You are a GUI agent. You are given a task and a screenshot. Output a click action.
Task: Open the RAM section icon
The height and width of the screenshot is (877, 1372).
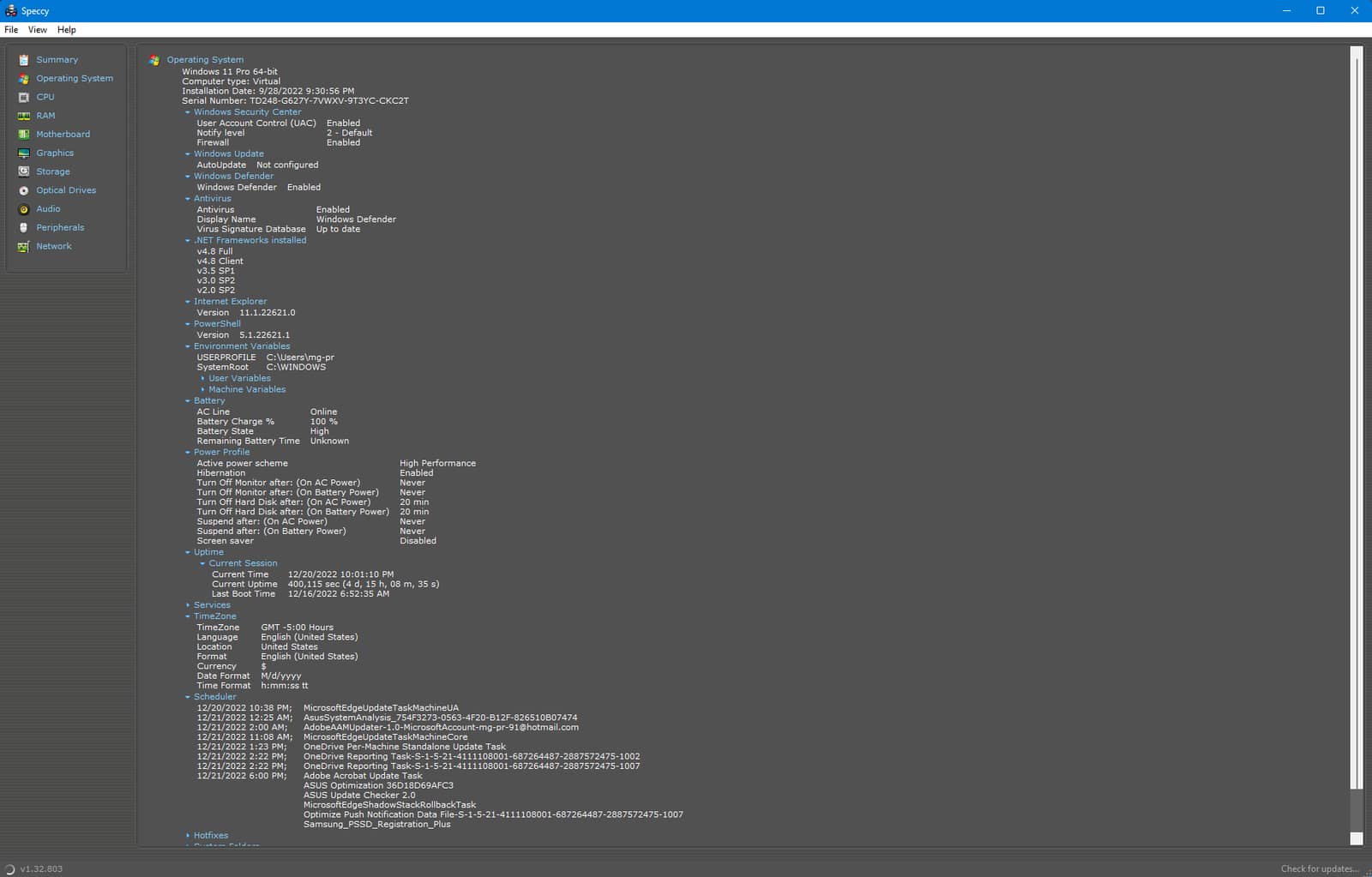[x=24, y=116]
